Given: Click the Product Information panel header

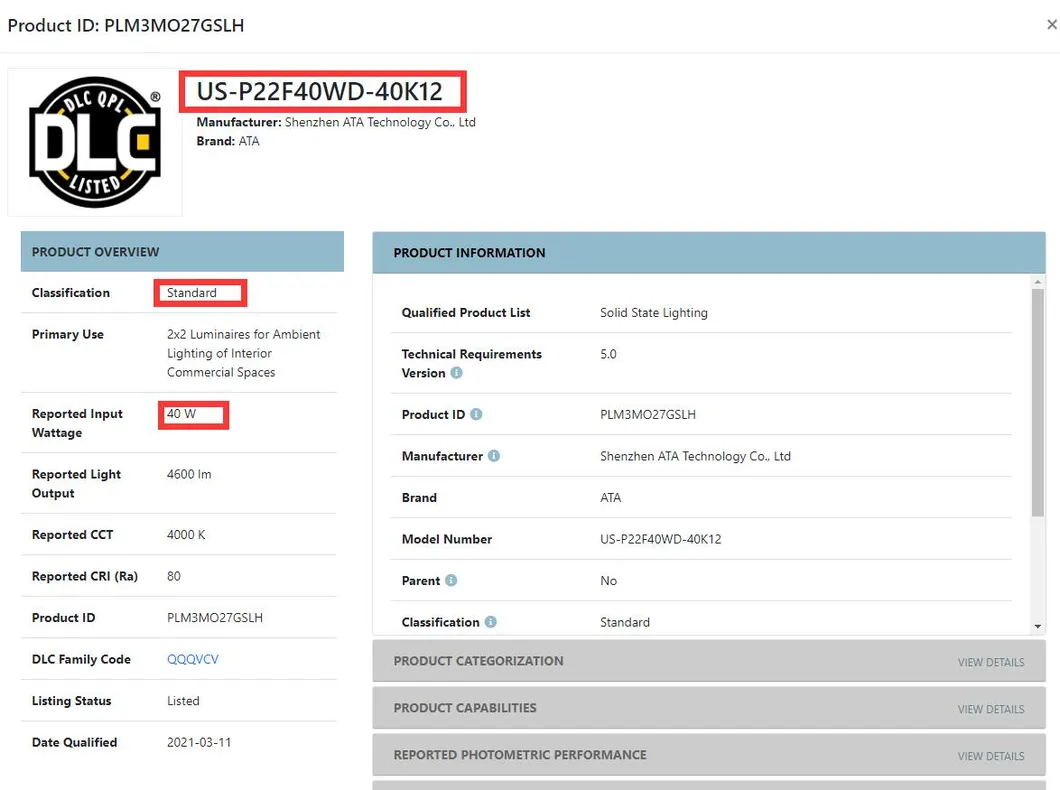Looking at the screenshot, I should click(x=708, y=253).
